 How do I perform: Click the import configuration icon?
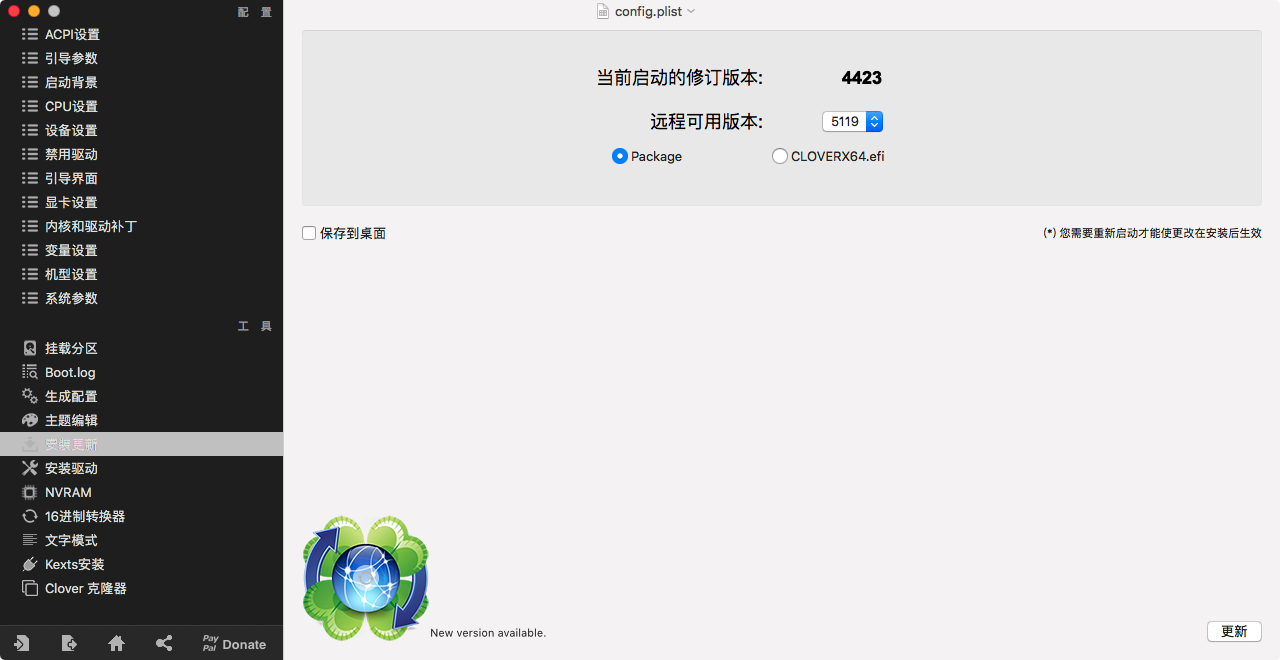click(22, 644)
